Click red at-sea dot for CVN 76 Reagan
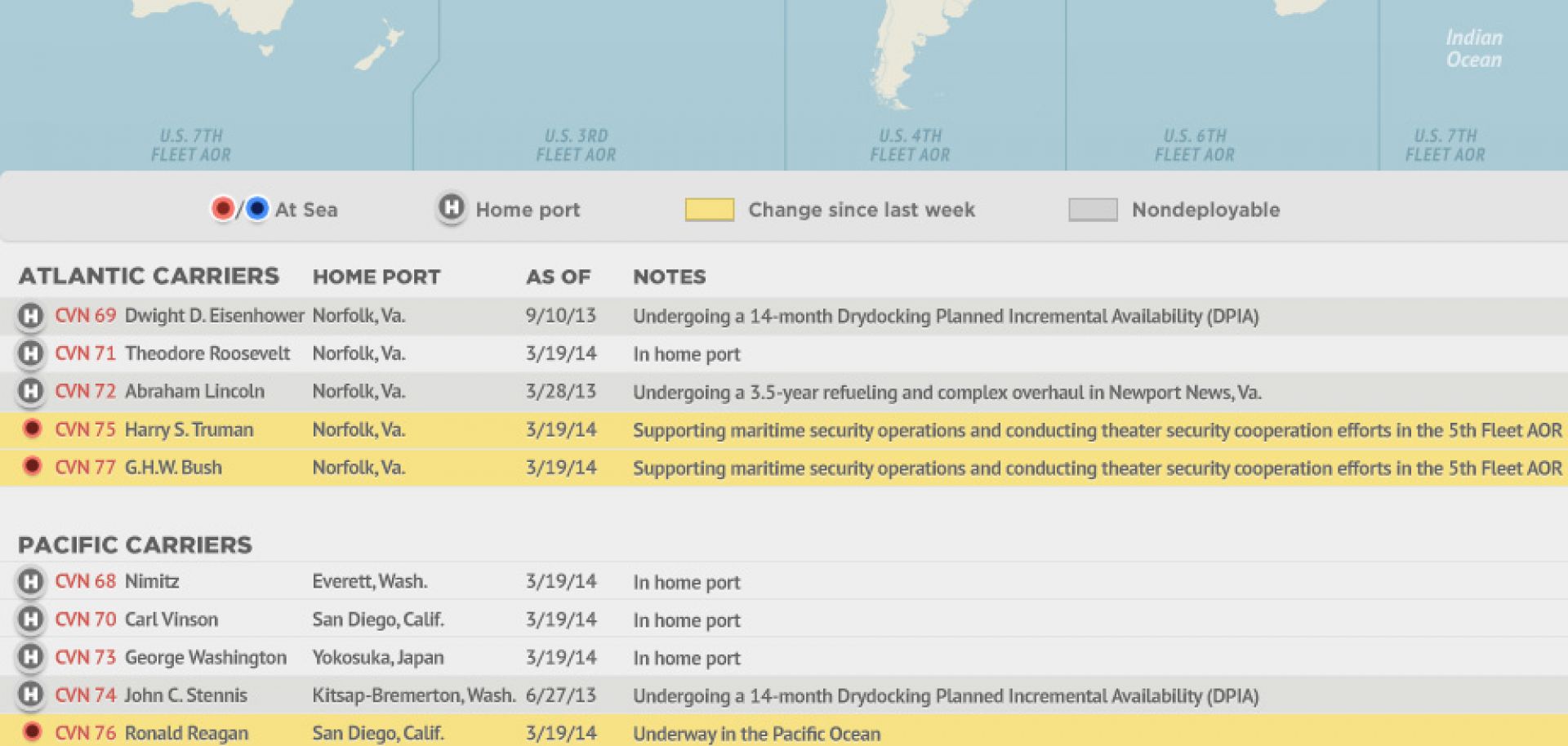 (x=32, y=731)
